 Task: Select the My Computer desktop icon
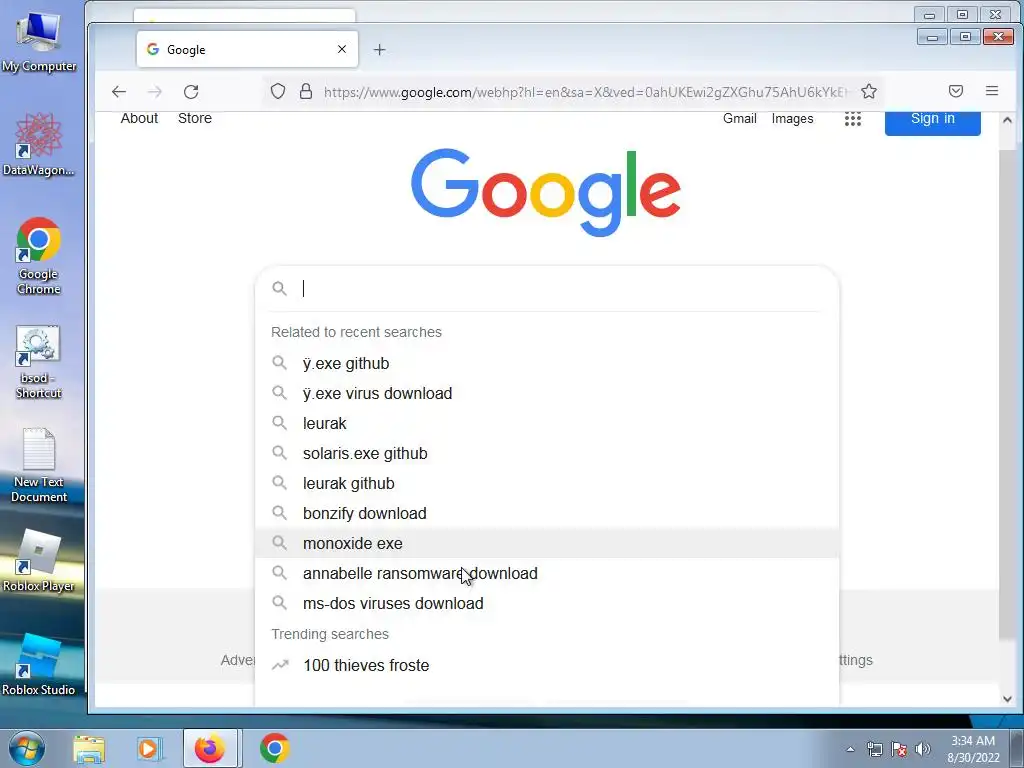39,40
